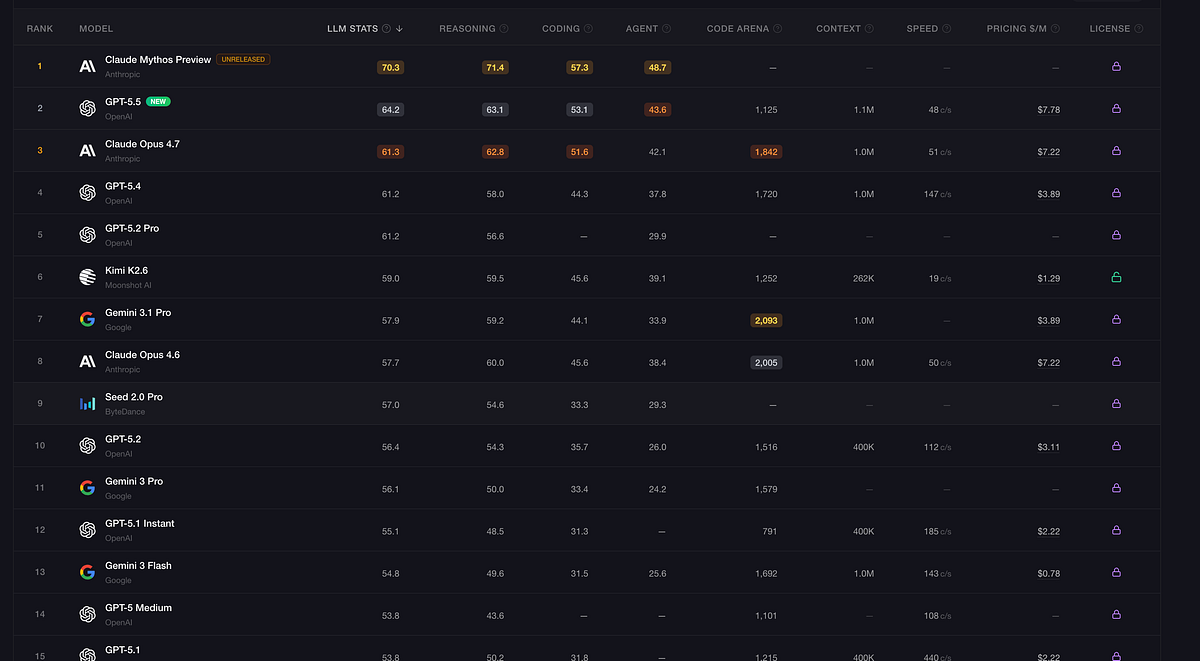The width and height of the screenshot is (1200, 661).
Task: Click the purple license lock for GPT-5.4
Action: pos(1116,192)
